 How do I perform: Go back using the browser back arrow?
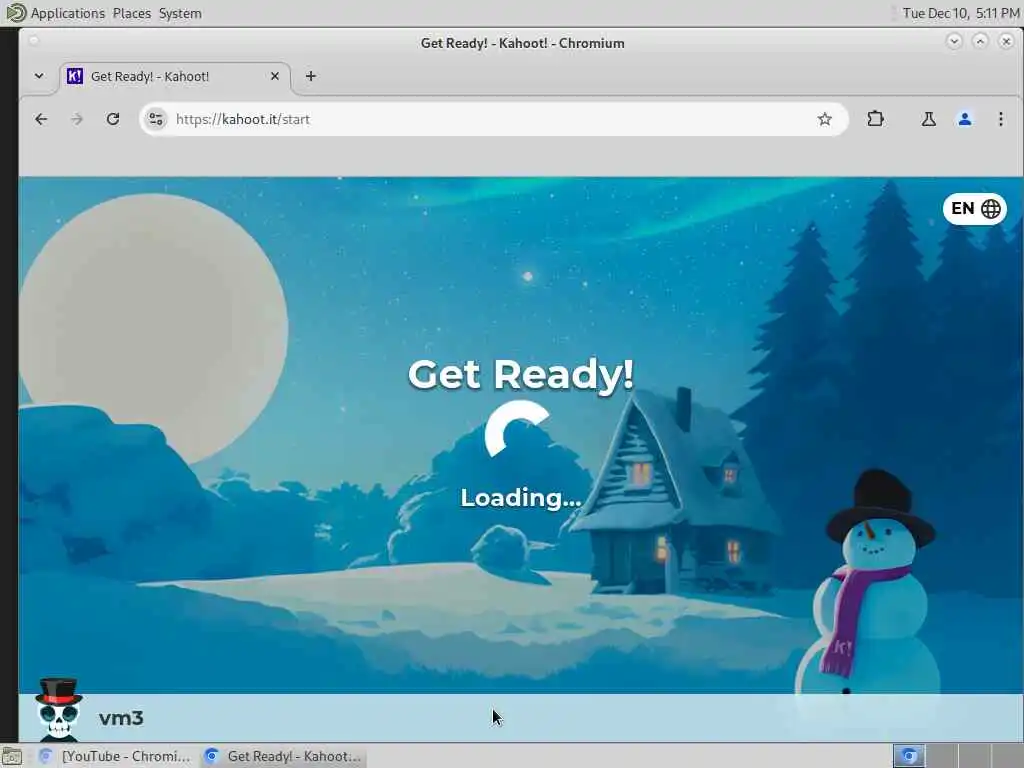(x=41, y=119)
